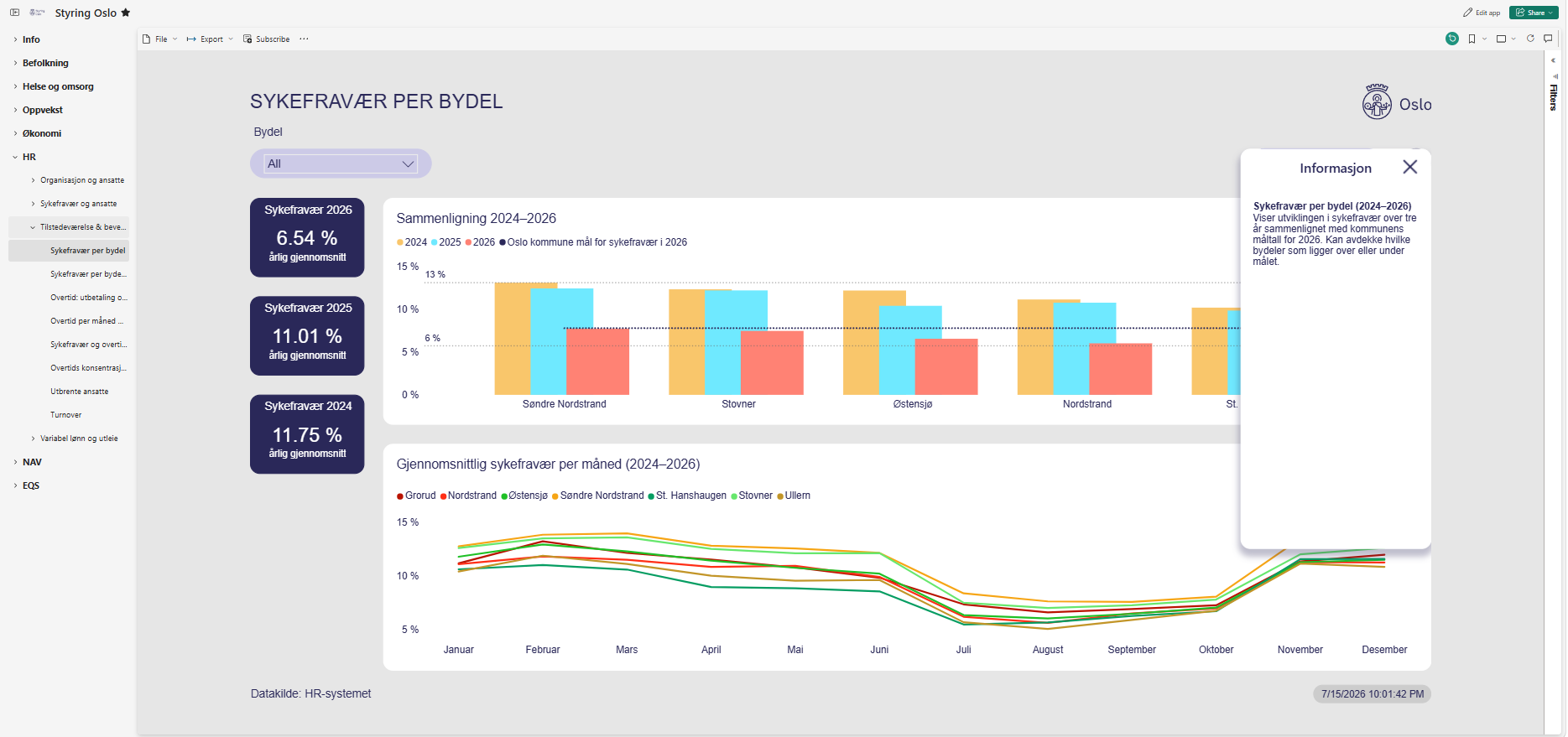Open the Overtid: utbetaling page

88,298
